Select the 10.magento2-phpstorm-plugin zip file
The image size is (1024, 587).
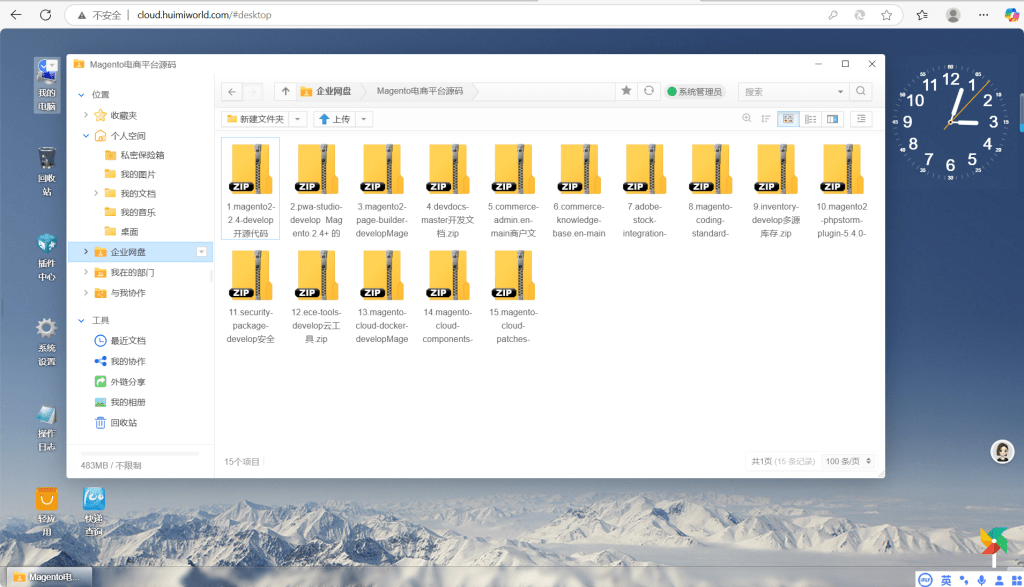click(x=842, y=188)
